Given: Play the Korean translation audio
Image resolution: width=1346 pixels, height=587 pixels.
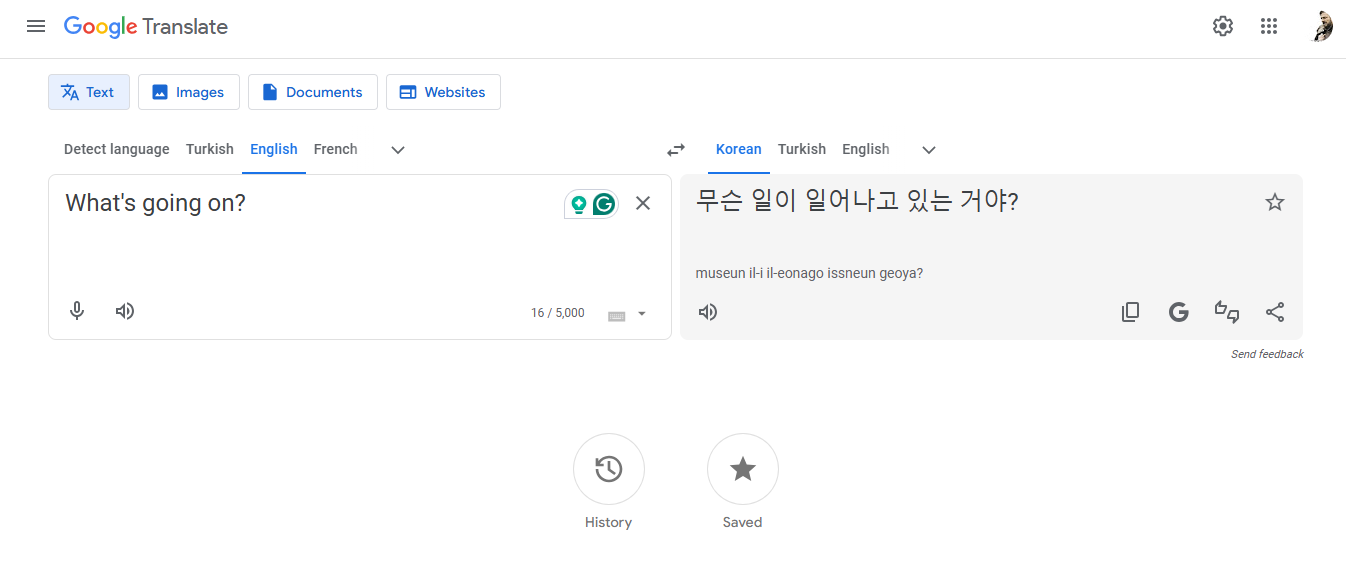Looking at the screenshot, I should tap(708, 311).
